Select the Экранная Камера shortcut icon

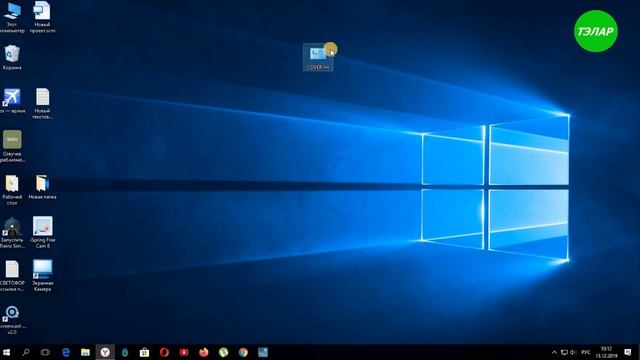(42, 276)
